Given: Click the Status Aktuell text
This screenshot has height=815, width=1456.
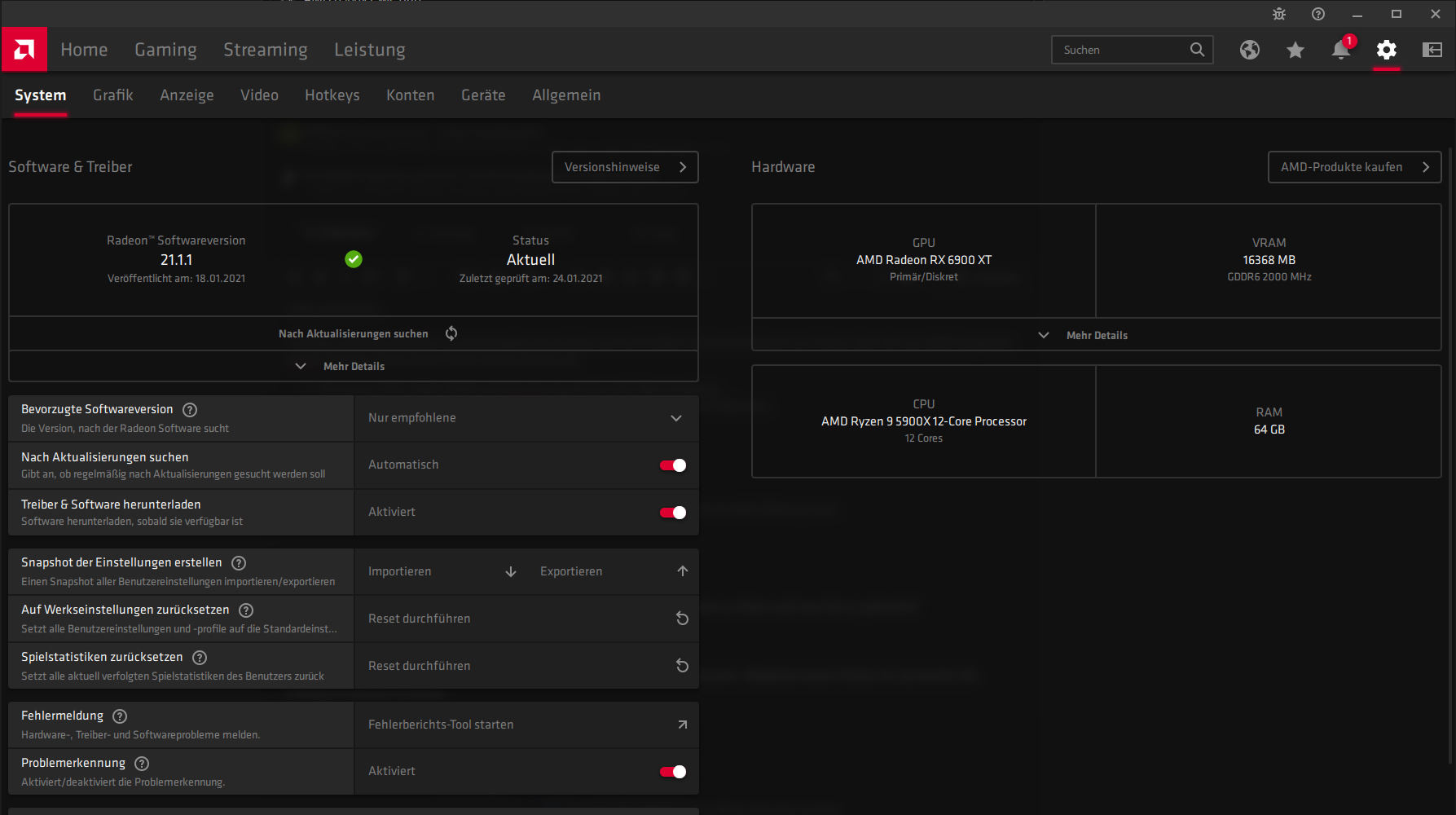Looking at the screenshot, I should [530, 260].
